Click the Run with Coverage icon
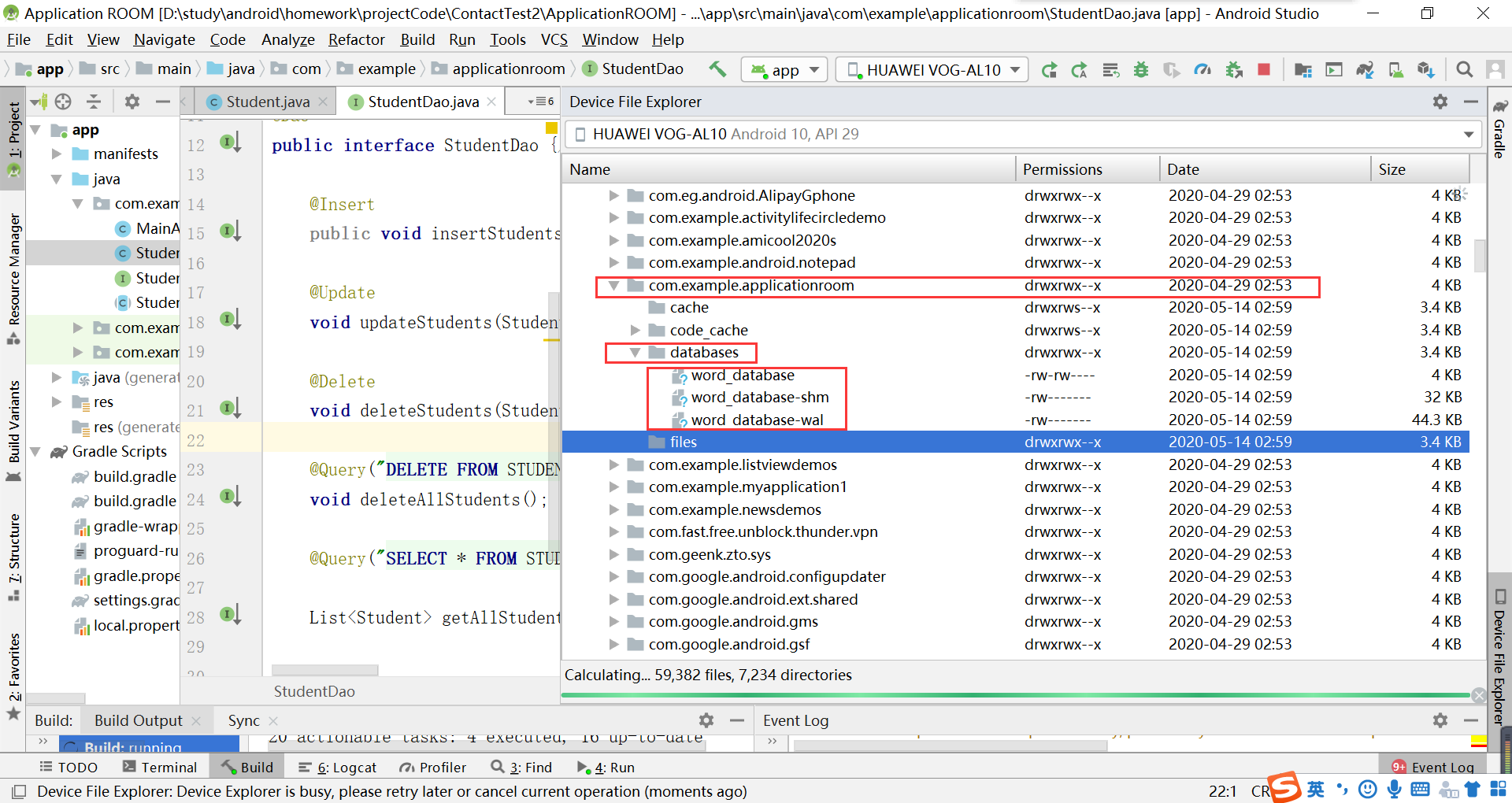This screenshot has height=803, width=1512. (1172, 70)
